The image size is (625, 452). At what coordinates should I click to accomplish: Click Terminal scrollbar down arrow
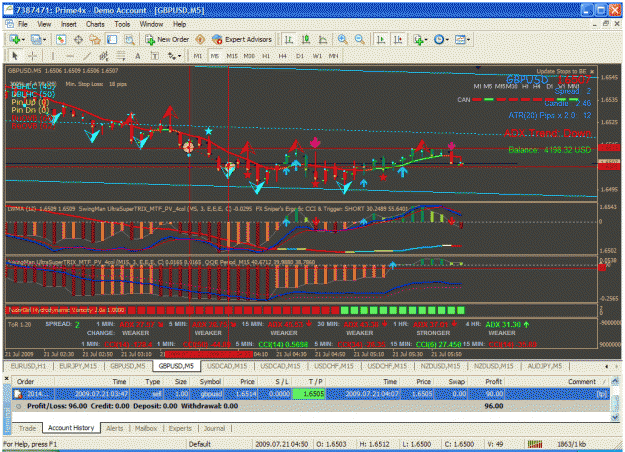(615, 417)
